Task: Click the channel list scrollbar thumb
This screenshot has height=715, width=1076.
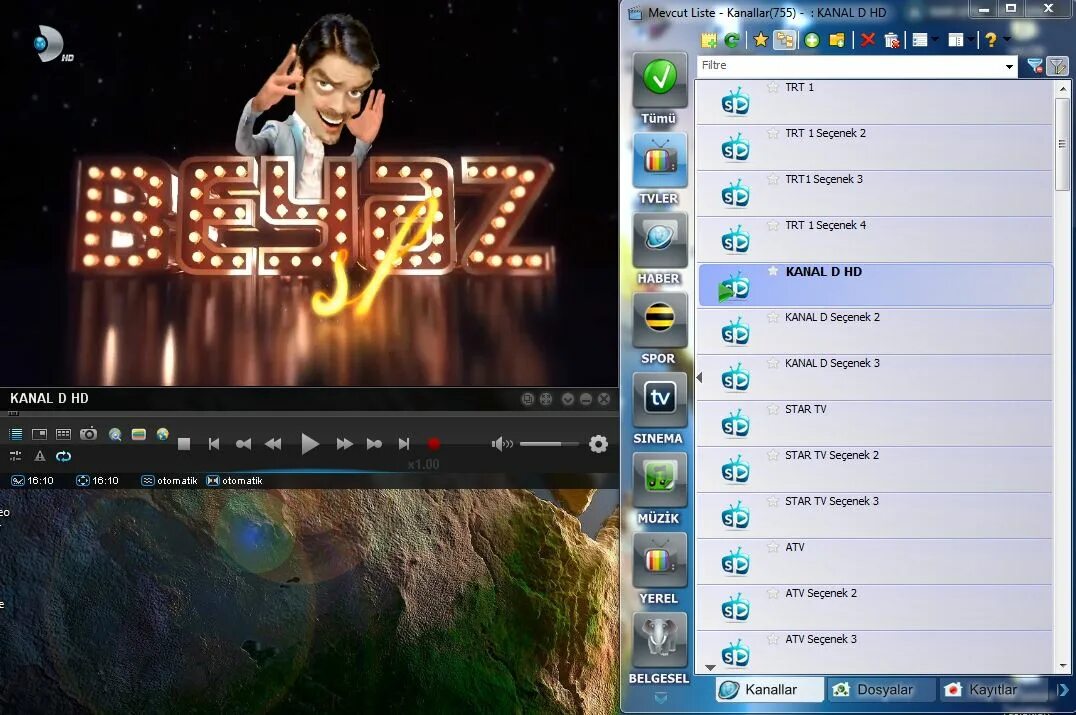Action: click(1062, 143)
